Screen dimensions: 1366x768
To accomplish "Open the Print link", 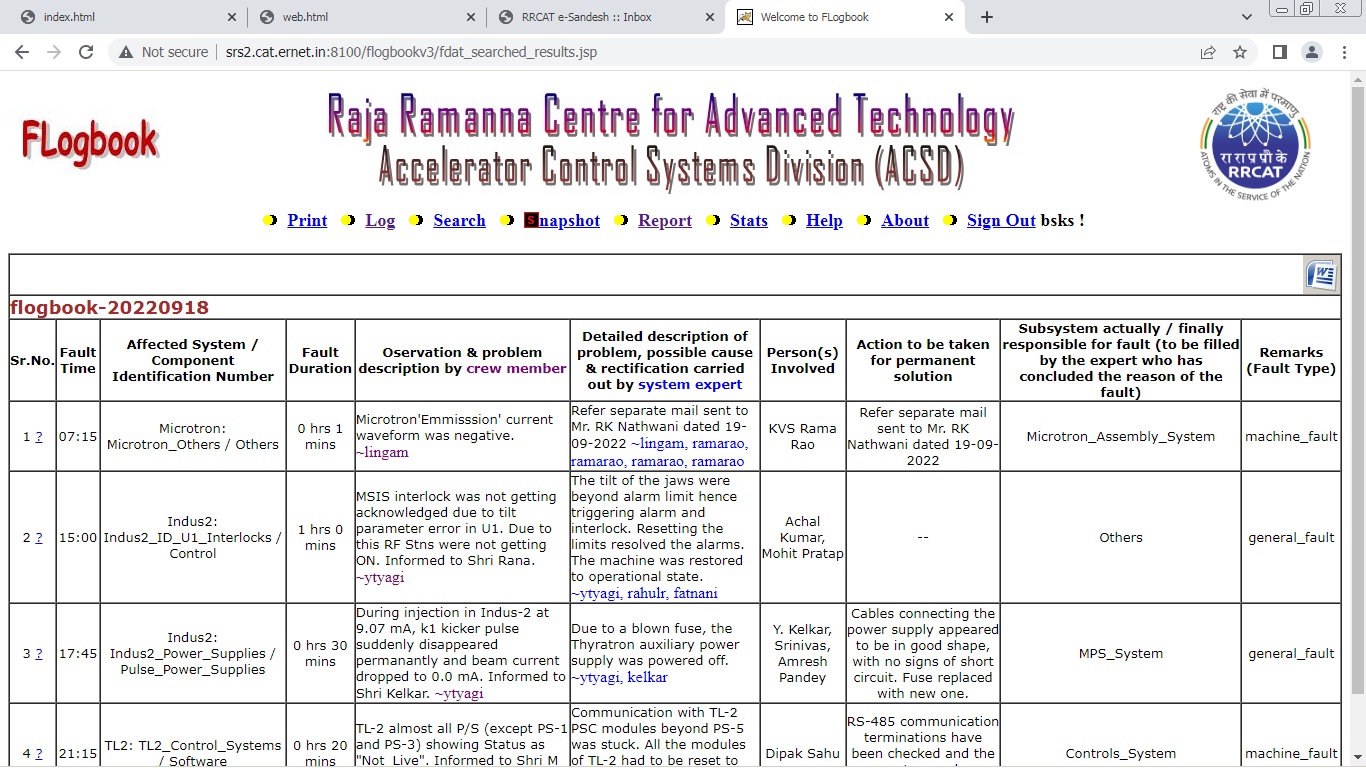I will coord(307,221).
